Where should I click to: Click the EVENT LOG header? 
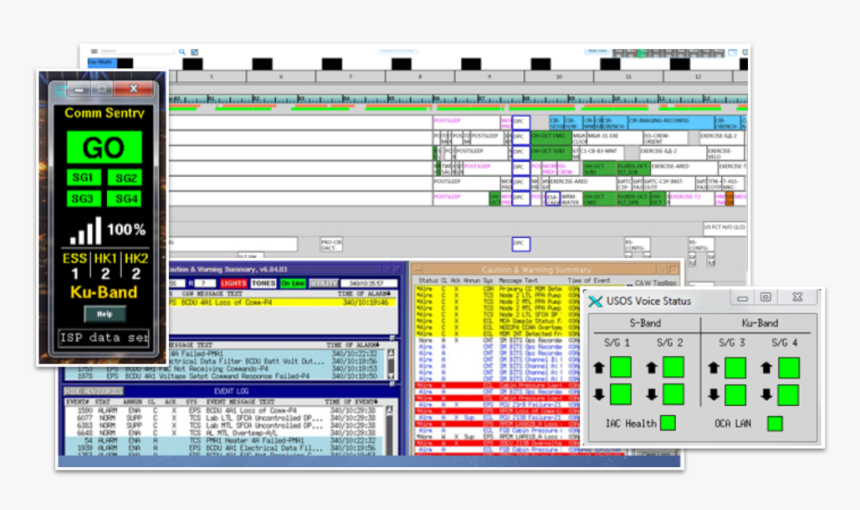(231, 391)
